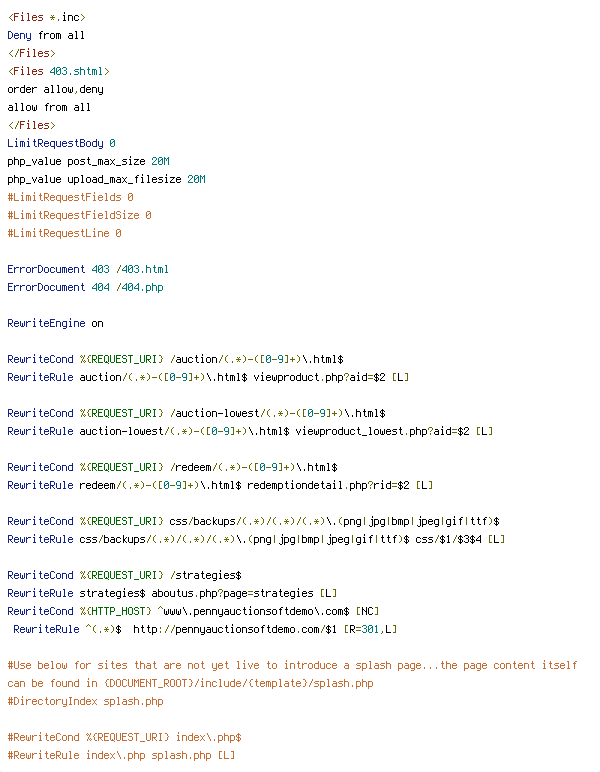Click the '#RewriteCond %{REQUEST_URI} index\.php$' comment
The height and width of the screenshot is (772, 600).
[125, 737]
